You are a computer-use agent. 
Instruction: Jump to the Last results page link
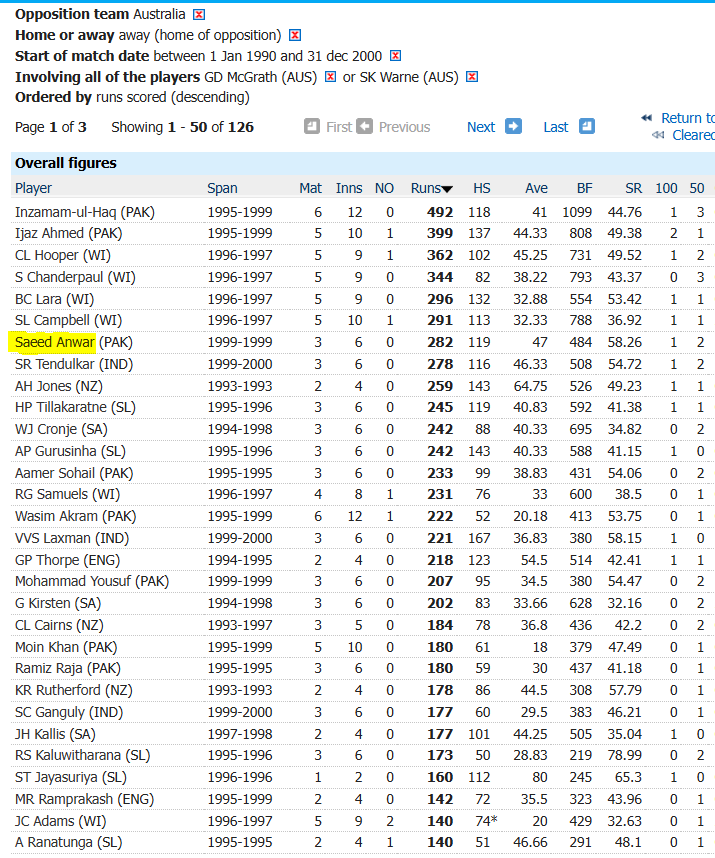coord(556,127)
